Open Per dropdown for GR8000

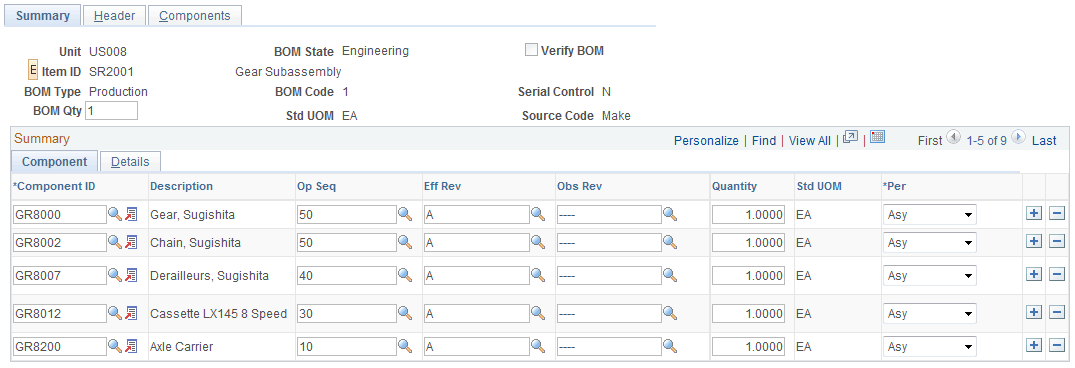[930, 214]
